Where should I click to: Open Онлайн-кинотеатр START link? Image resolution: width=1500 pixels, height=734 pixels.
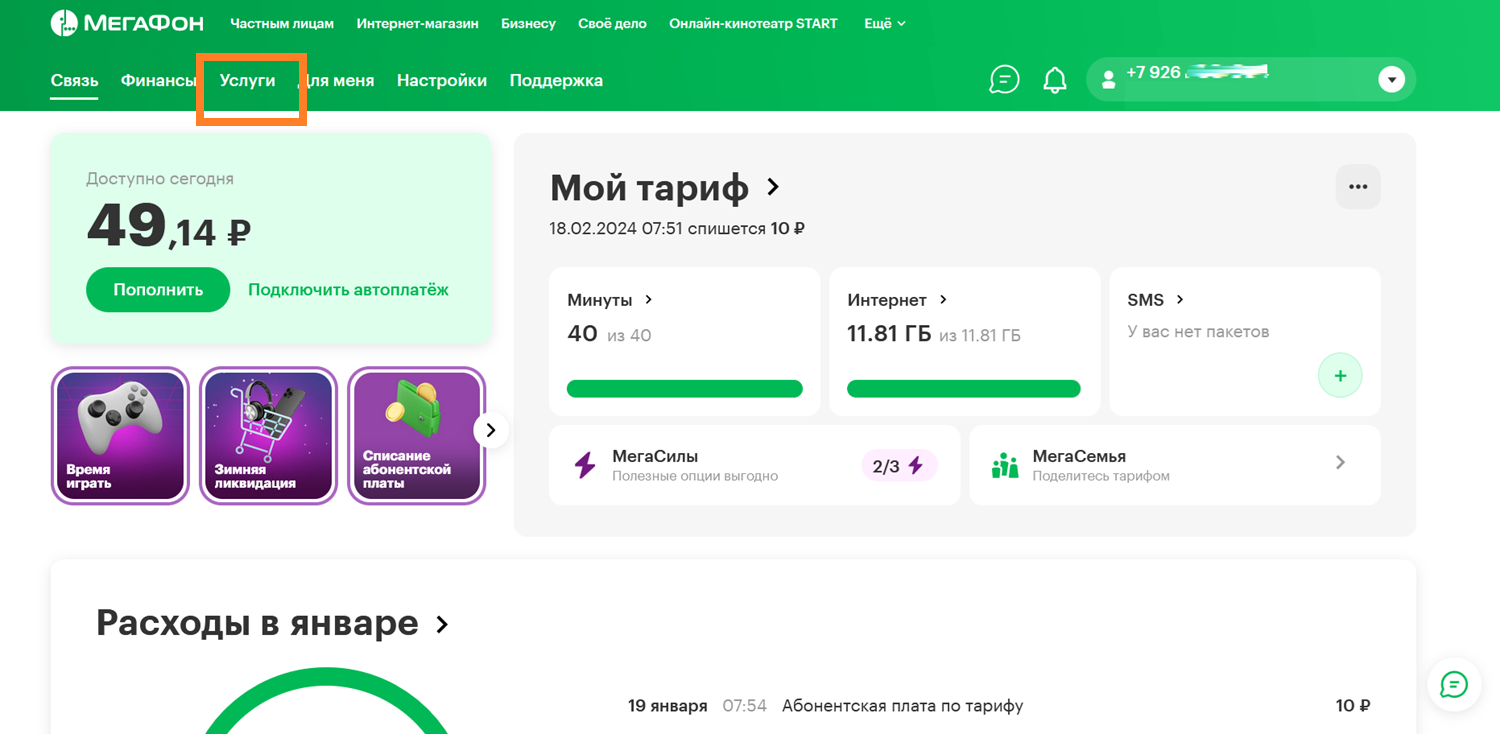(753, 23)
